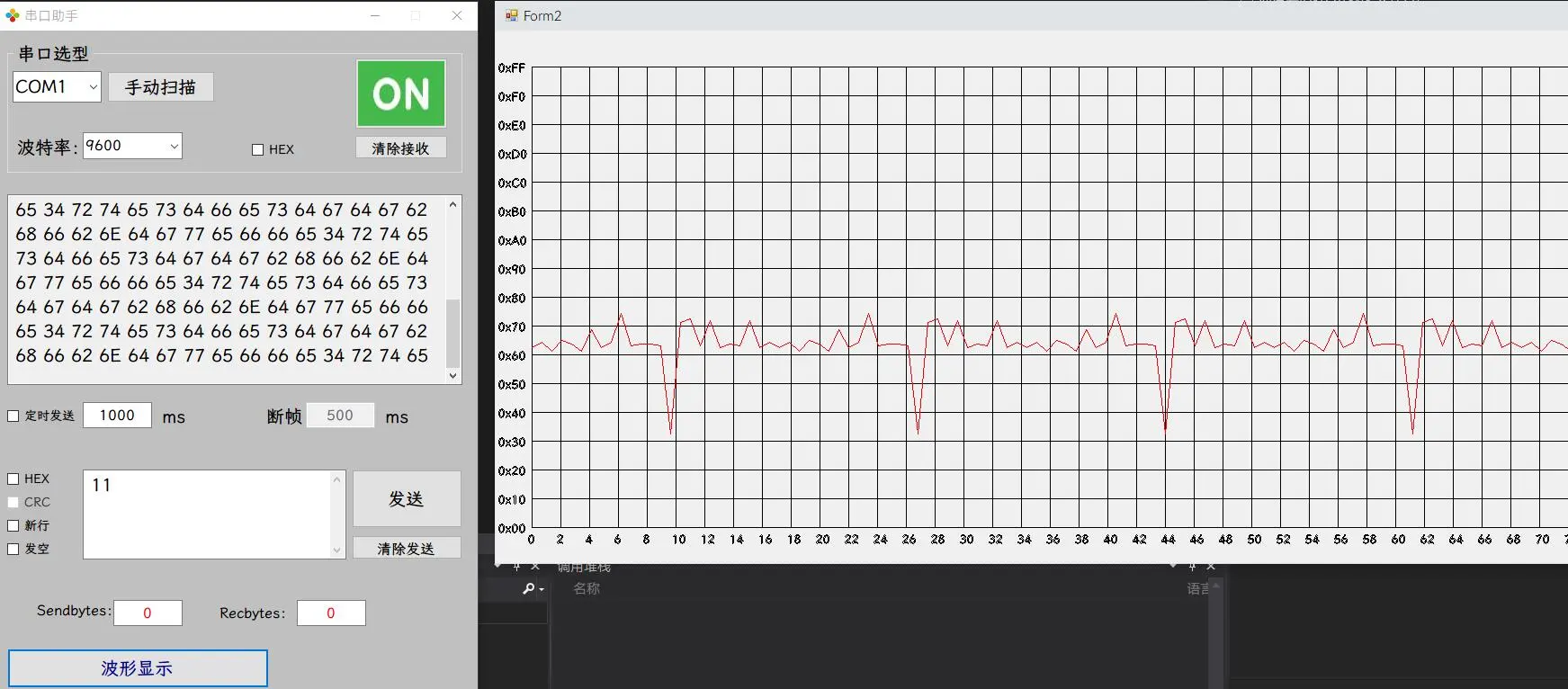Open waveform view with 波形显示 button
This screenshot has height=689, width=1568.
pyautogui.click(x=138, y=668)
